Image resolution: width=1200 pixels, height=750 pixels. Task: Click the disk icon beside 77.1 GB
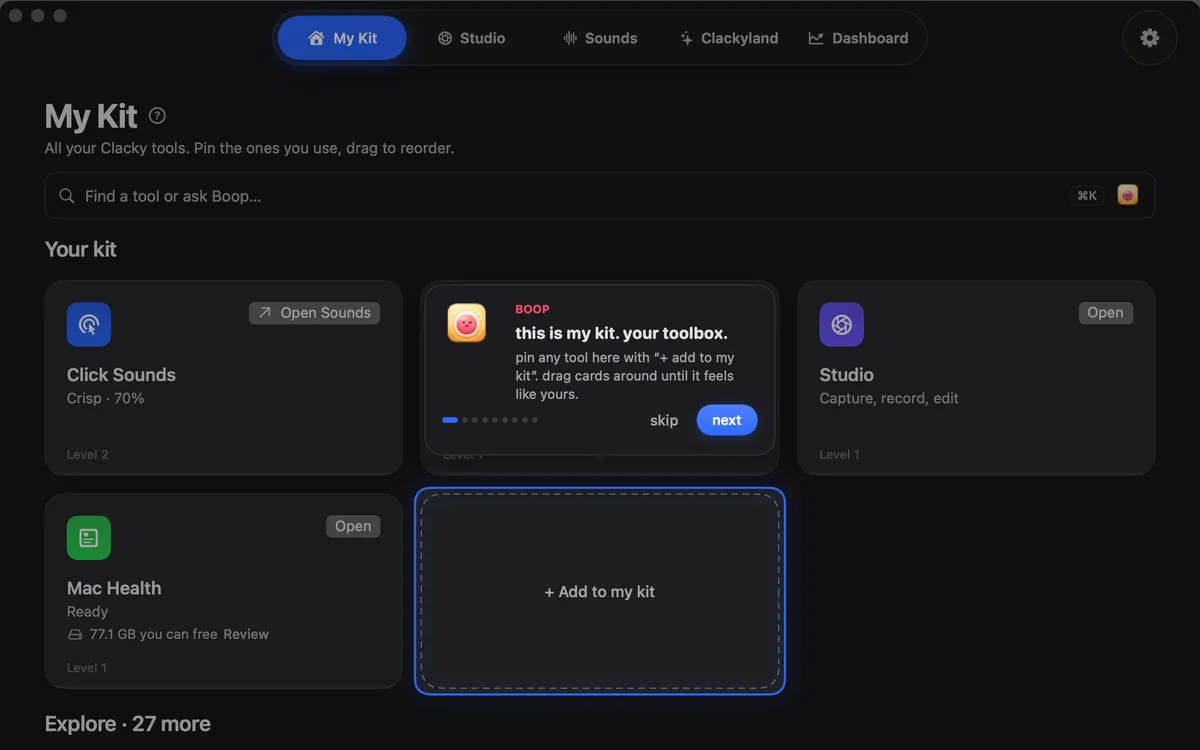[75, 634]
